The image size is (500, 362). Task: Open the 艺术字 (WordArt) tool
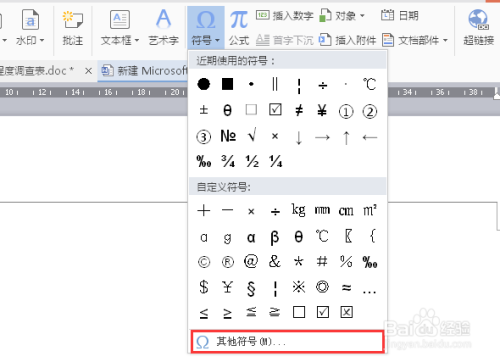click(163, 28)
